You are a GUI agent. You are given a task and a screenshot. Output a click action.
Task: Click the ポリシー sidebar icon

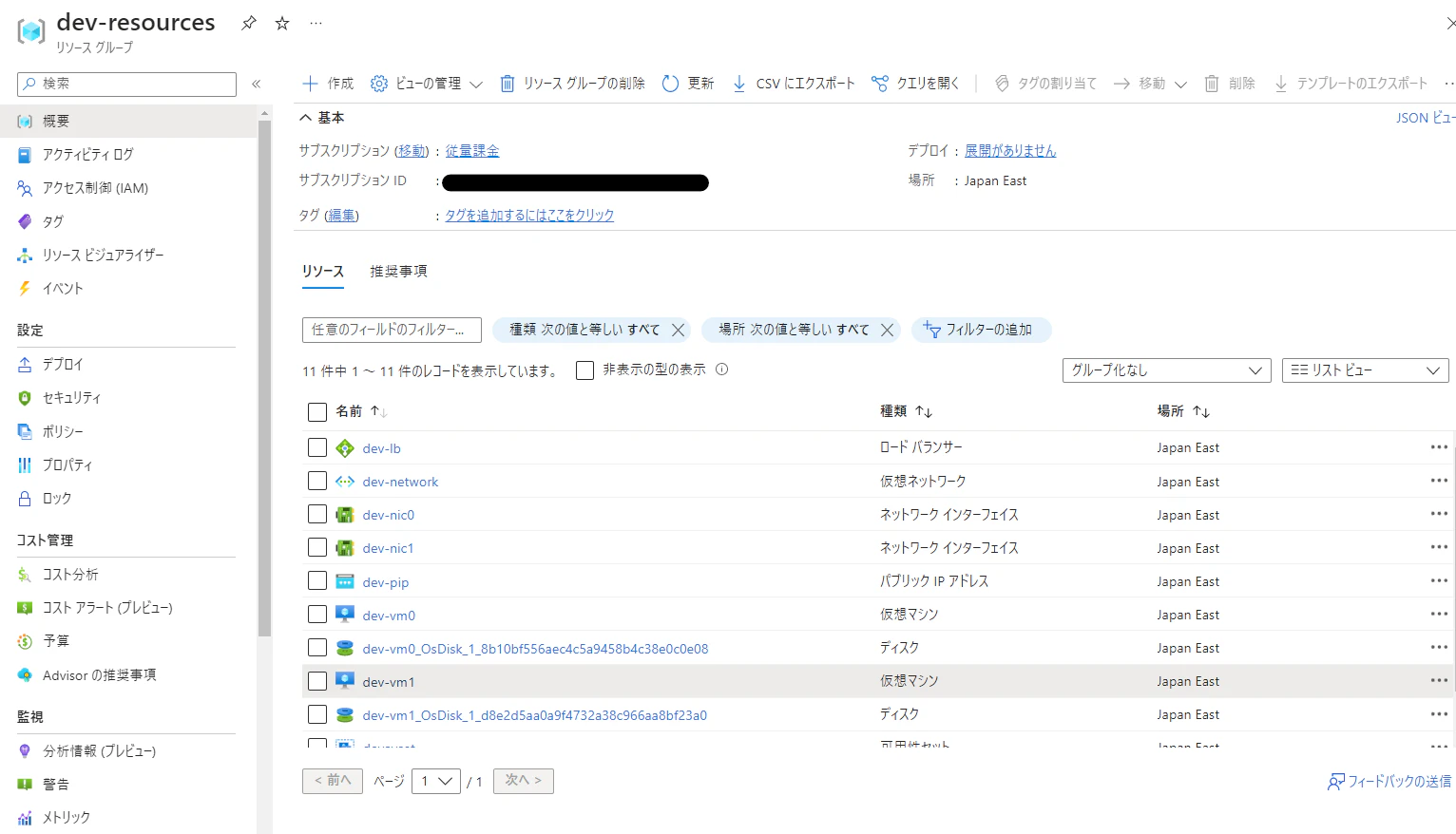pyautogui.click(x=25, y=431)
